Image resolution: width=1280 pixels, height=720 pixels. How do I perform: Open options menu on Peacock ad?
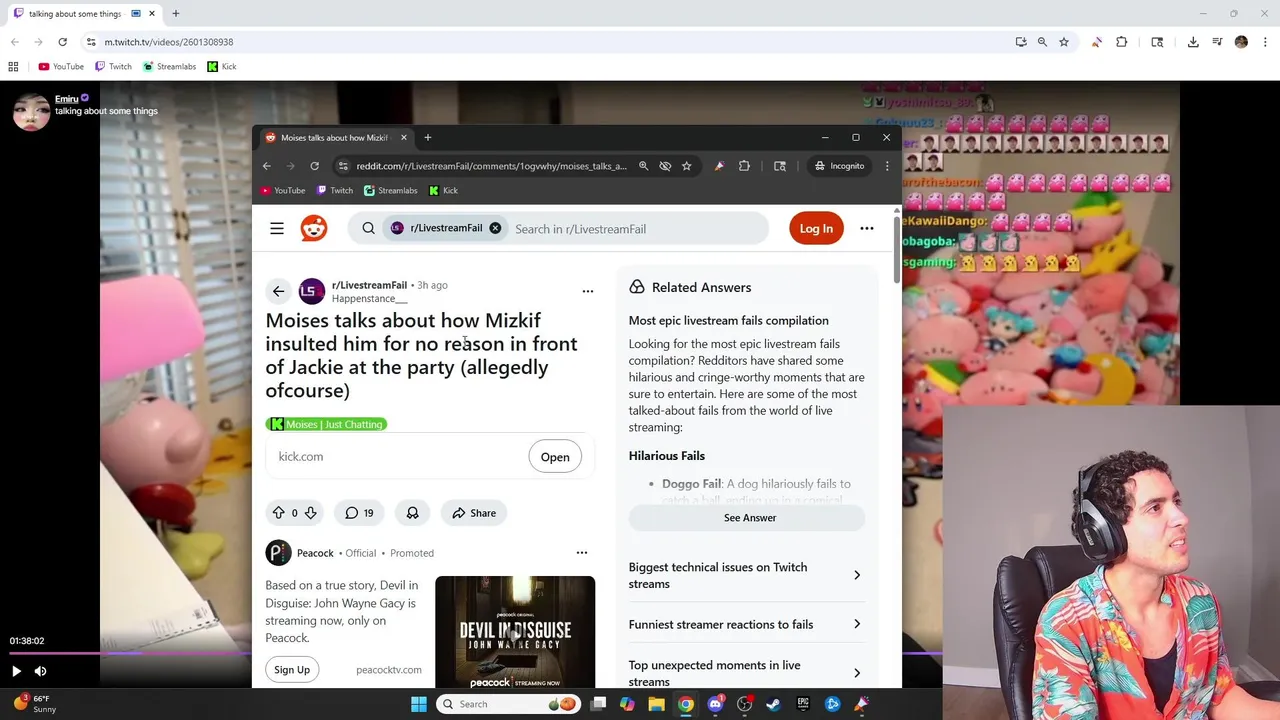pyautogui.click(x=582, y=552)
